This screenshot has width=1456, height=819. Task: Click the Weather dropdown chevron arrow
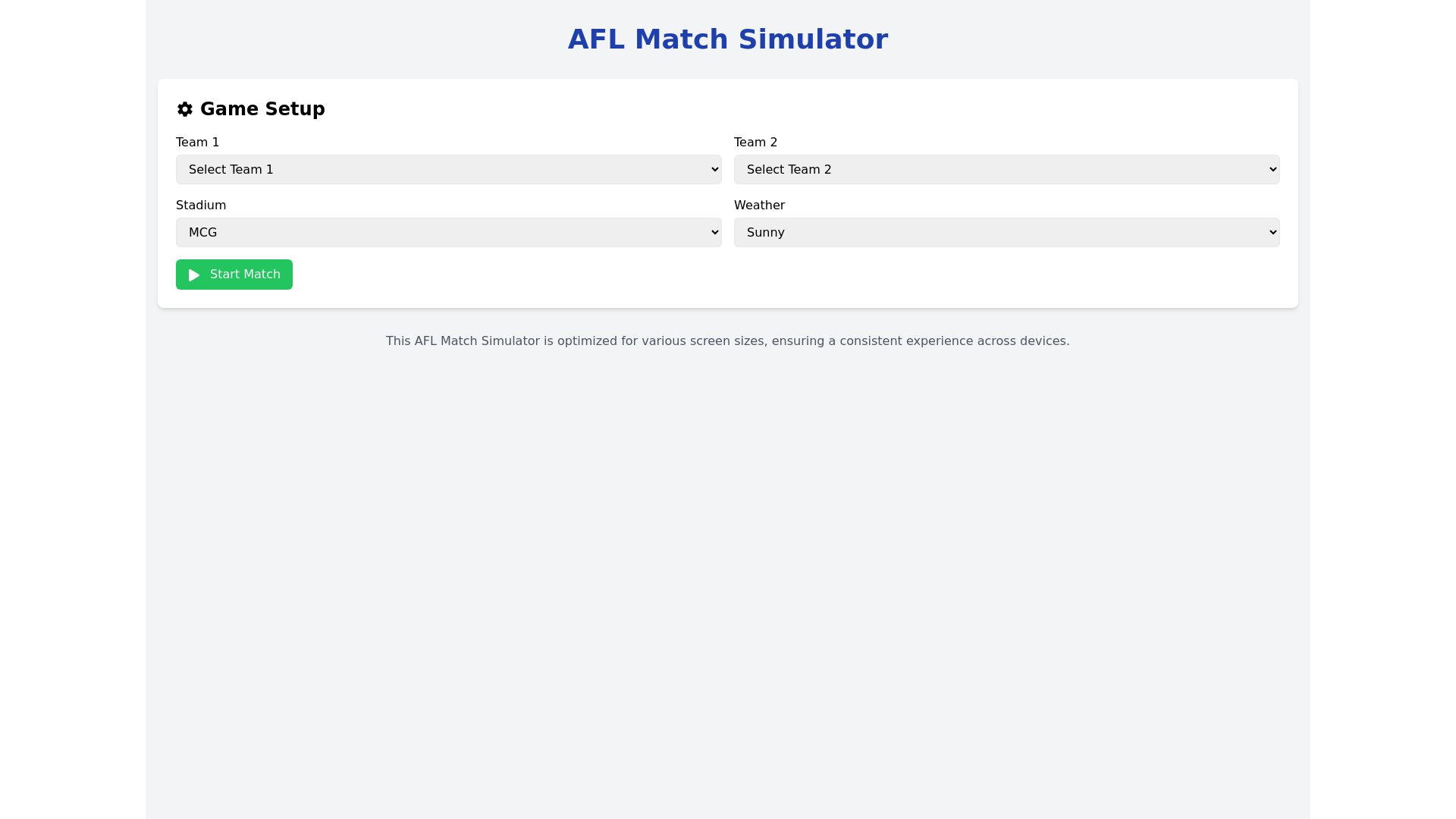[1272, 233]
